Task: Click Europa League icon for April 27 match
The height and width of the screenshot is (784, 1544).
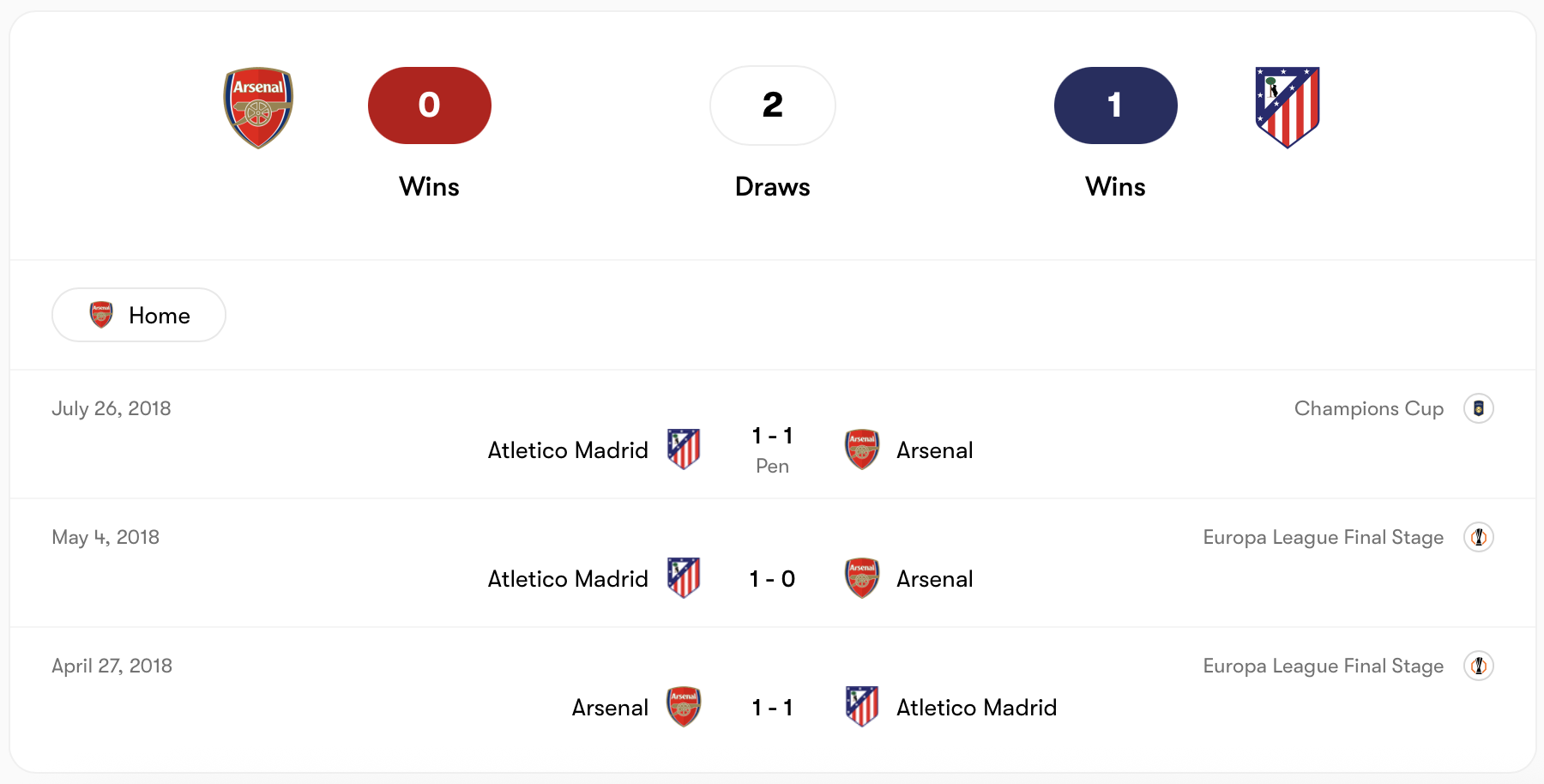Action: coord(1478,666)
